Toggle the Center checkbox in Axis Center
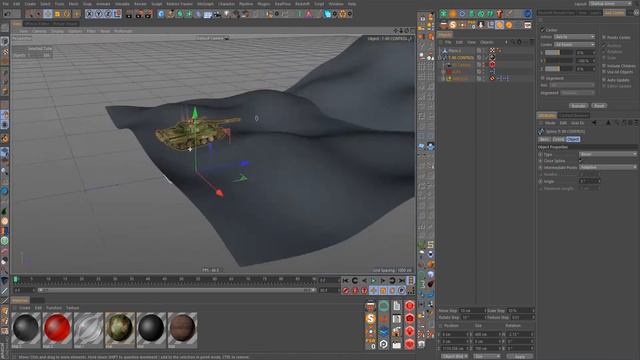 [542, 30]
